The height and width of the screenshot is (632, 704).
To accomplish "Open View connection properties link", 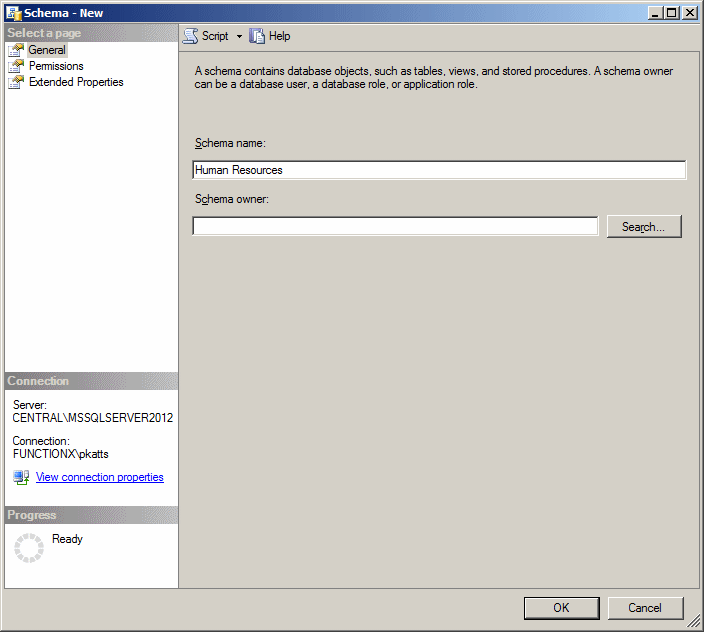I will [100, 477].
